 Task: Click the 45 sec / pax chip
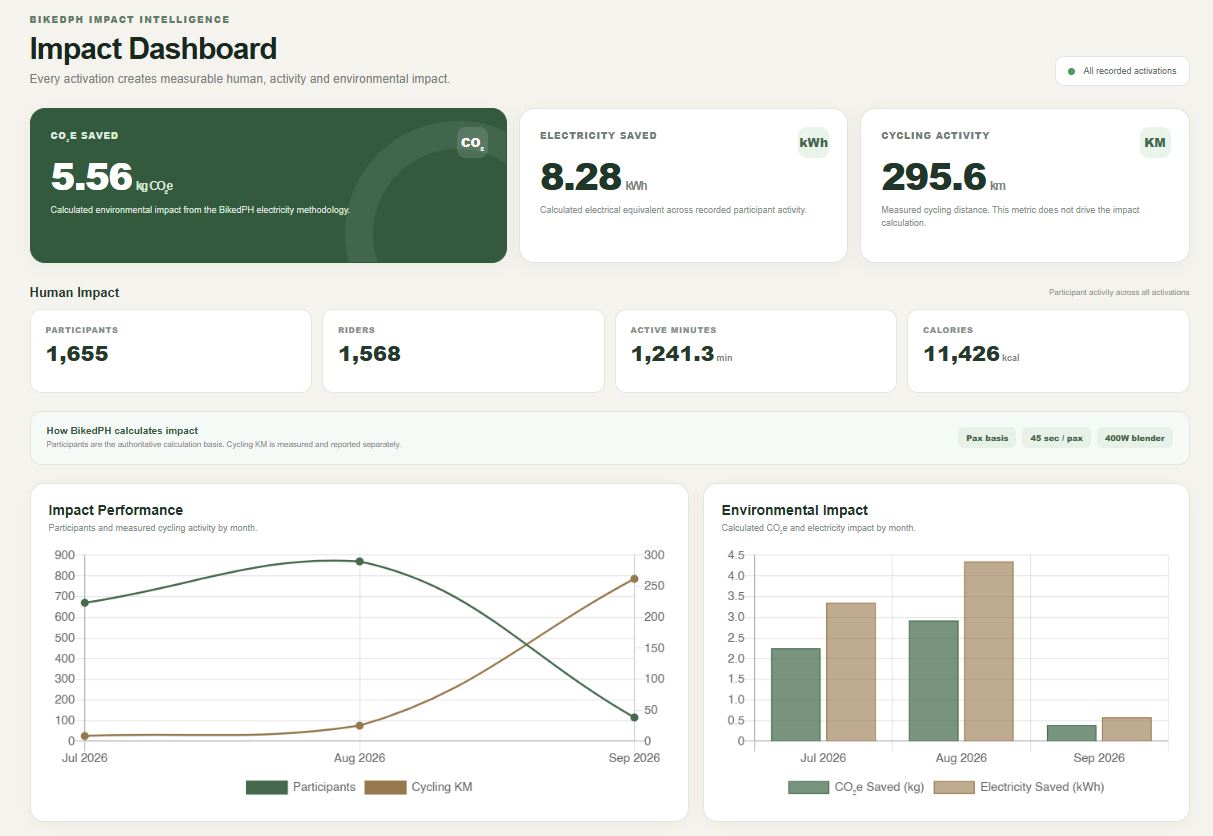(1056, 438)
